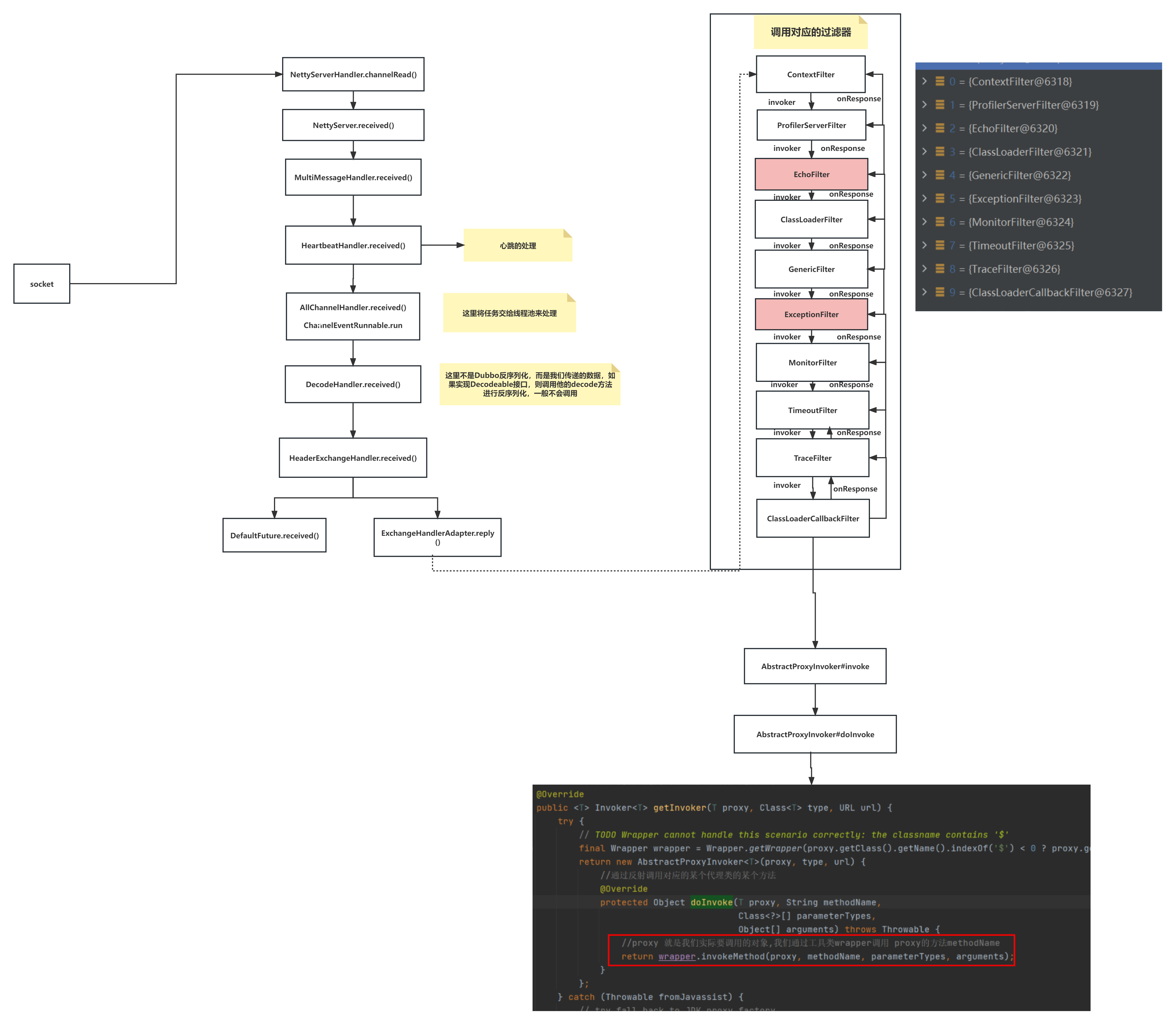Click the list icon beside index 3 ClassLoaderFilter

point(940,151)
